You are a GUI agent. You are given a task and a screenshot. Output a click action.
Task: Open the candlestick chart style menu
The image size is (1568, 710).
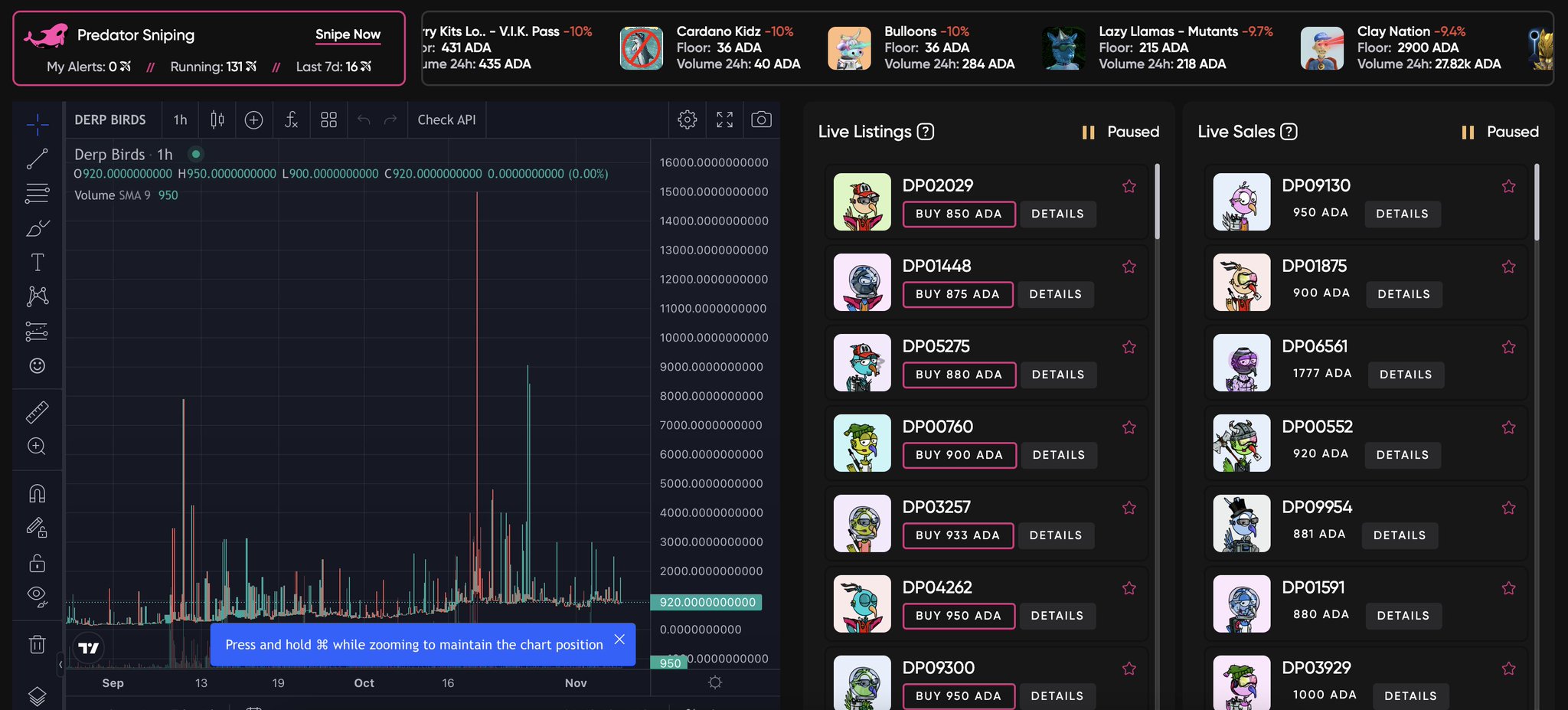click(217, 119)
